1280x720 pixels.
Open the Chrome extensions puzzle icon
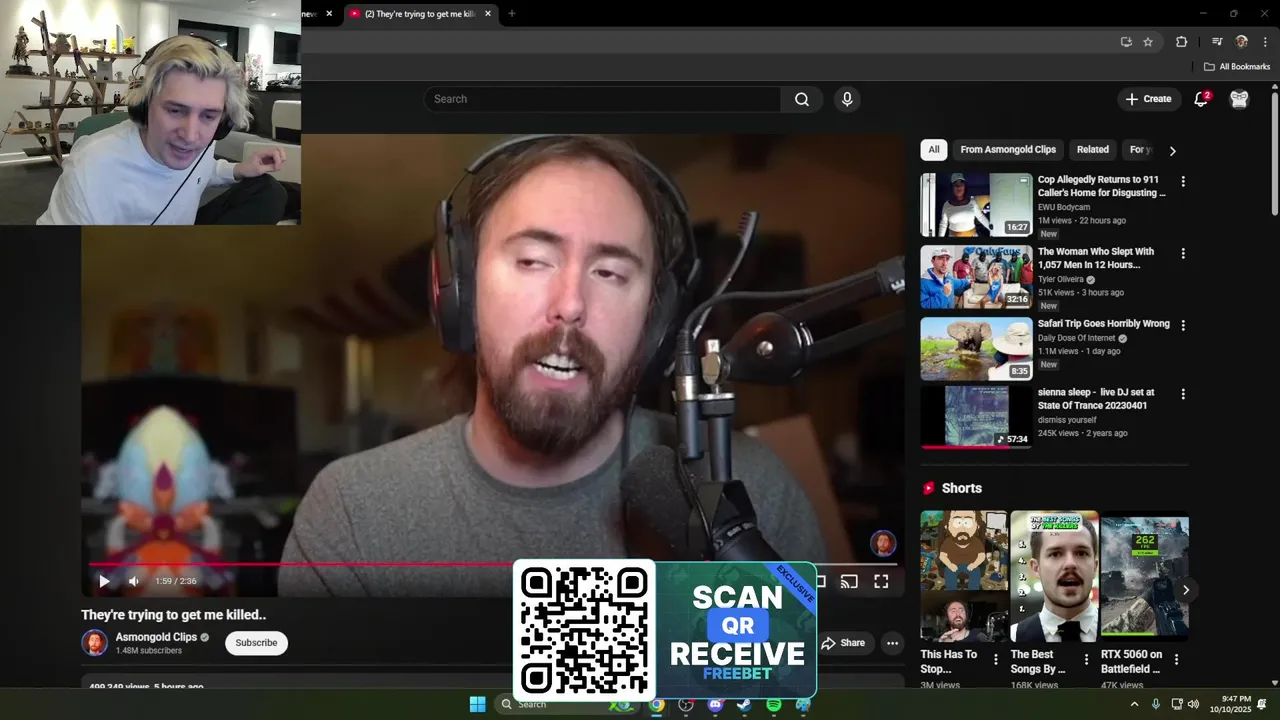1181,42
